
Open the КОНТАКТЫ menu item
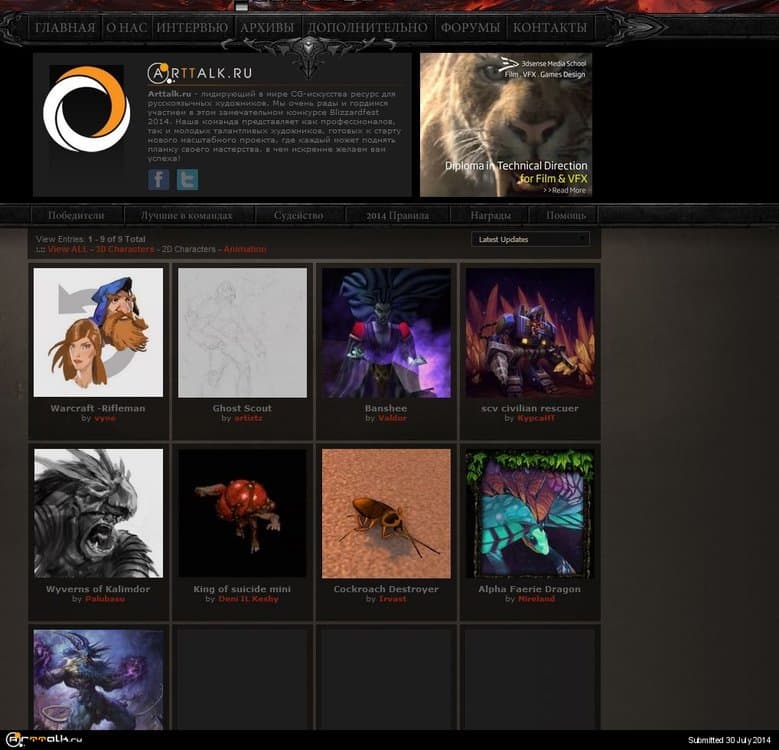pyautogui.click(x=549, y=27)
